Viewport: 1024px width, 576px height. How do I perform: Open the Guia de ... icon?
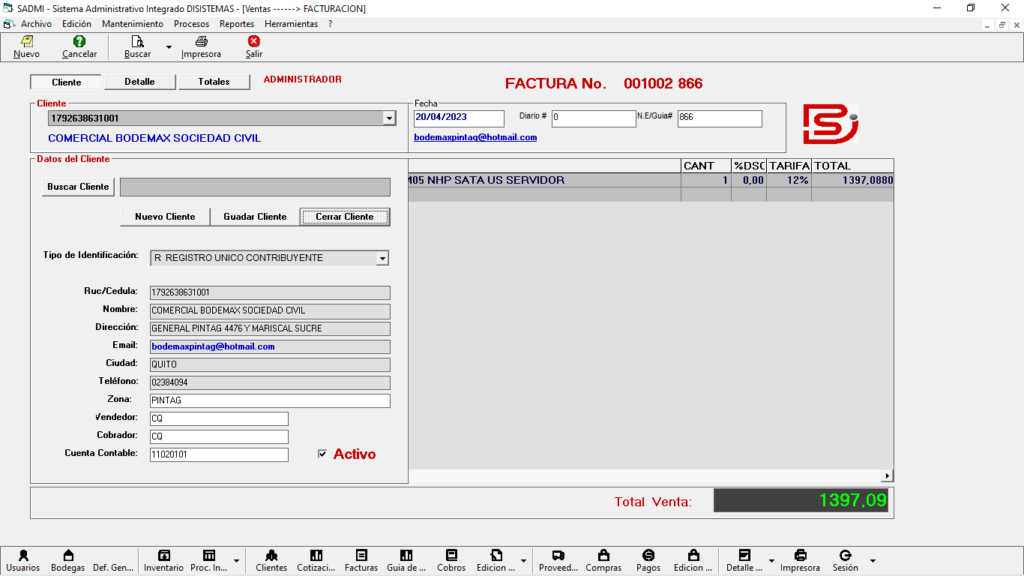406,555
